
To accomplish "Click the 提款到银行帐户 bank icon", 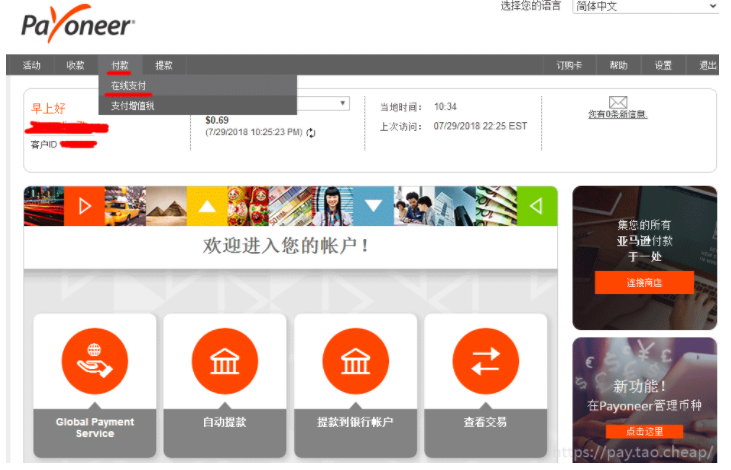I will pyautogui.click(x=355, y=361).
